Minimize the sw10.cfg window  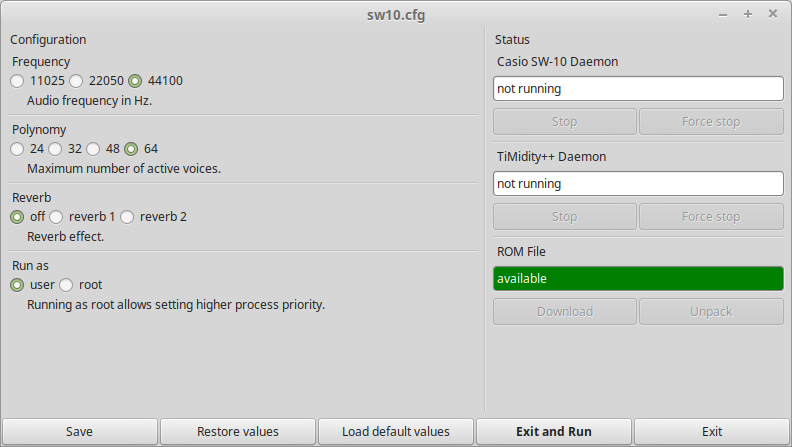pyautogui.click(x=723, y=15)
